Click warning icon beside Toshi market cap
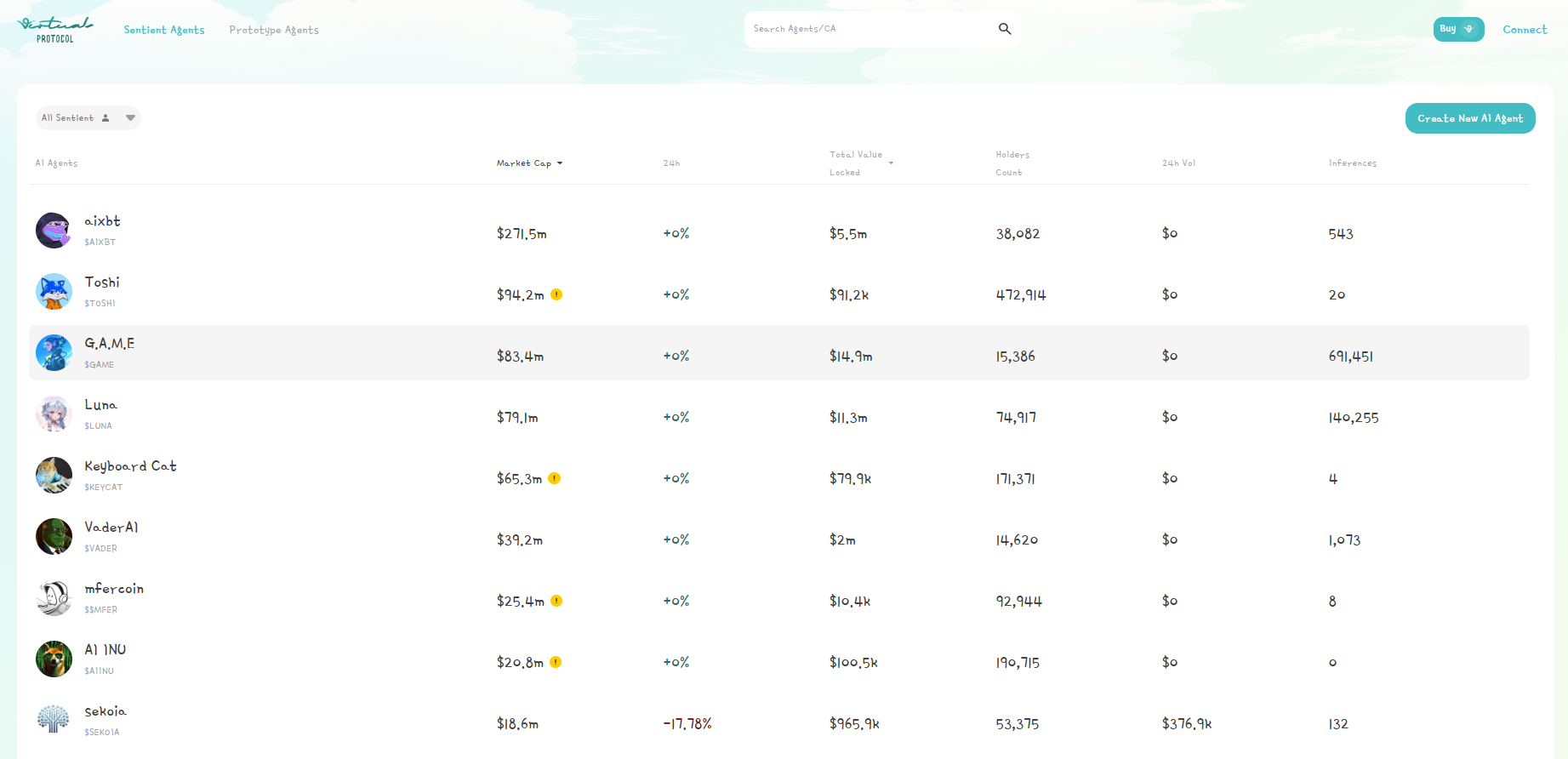 [x=556, y=294]
